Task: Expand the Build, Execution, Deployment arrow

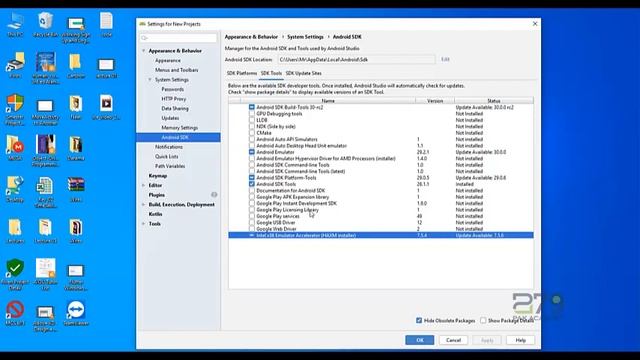Action: click(144, 204)
